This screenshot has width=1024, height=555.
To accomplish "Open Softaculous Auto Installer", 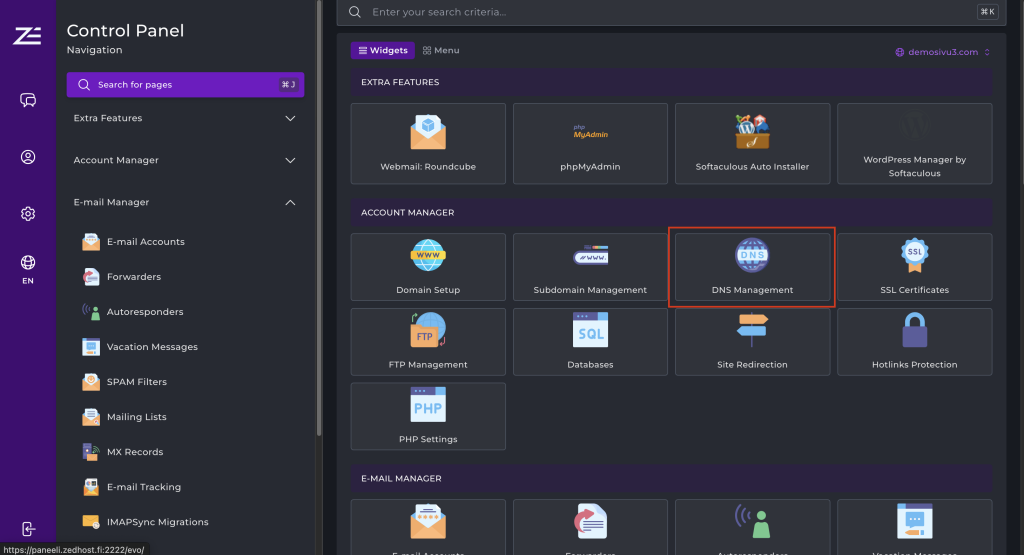I will click(752, 143).
